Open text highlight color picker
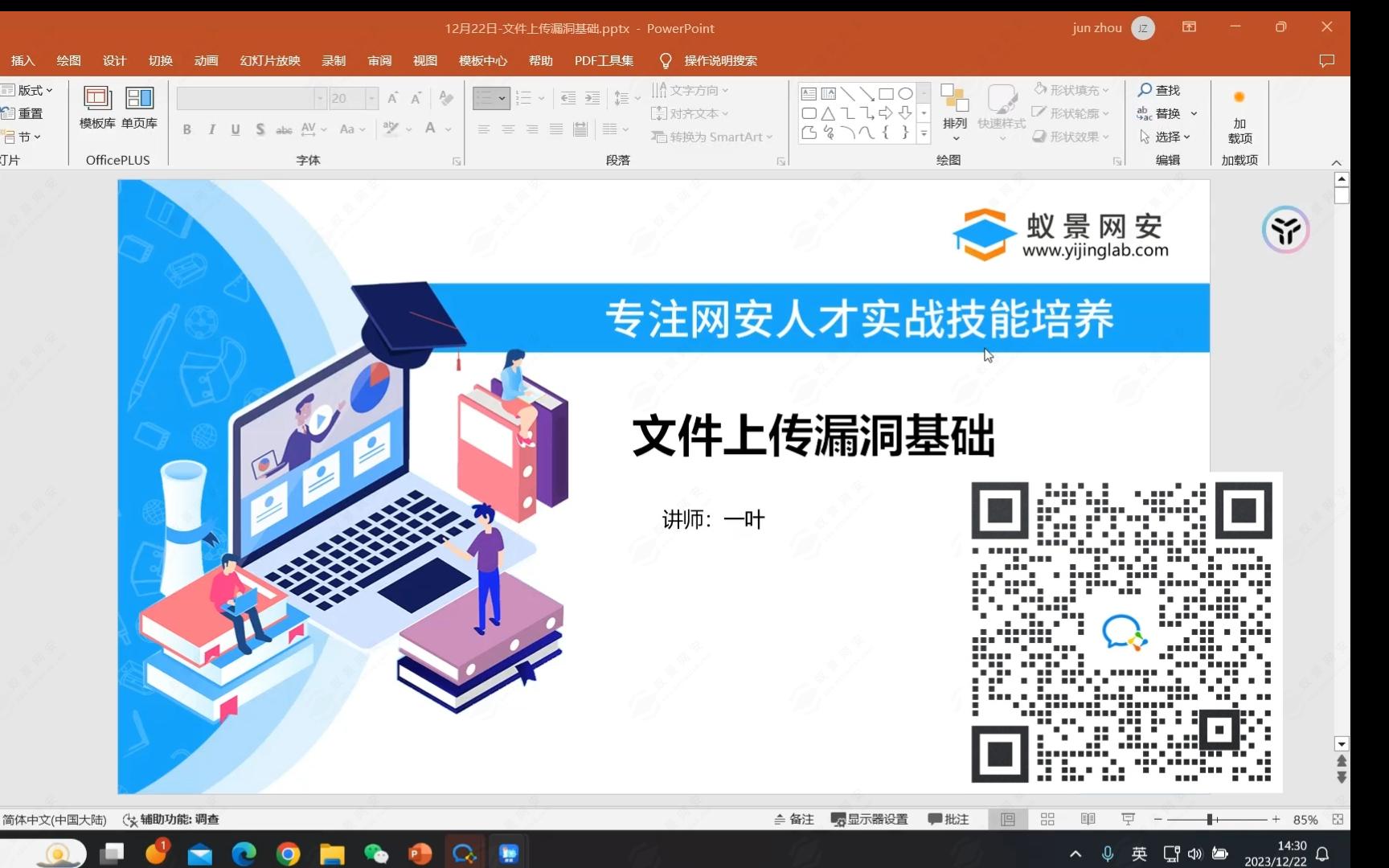This screenshot has height=868, width=1389. [x=391, y=129]
